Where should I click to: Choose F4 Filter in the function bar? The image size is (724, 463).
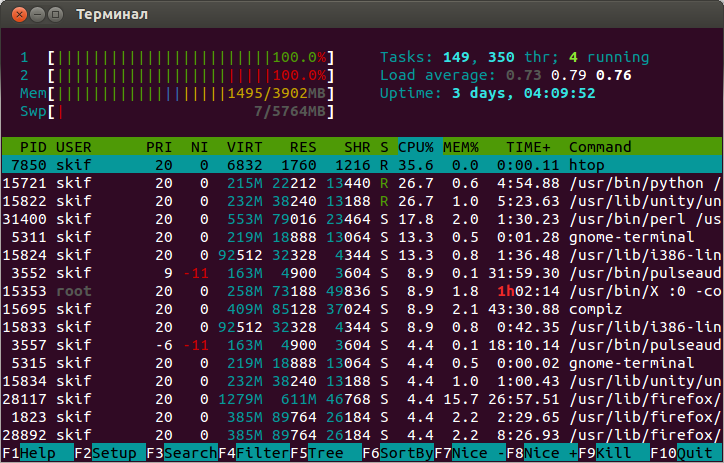point(254,453)
